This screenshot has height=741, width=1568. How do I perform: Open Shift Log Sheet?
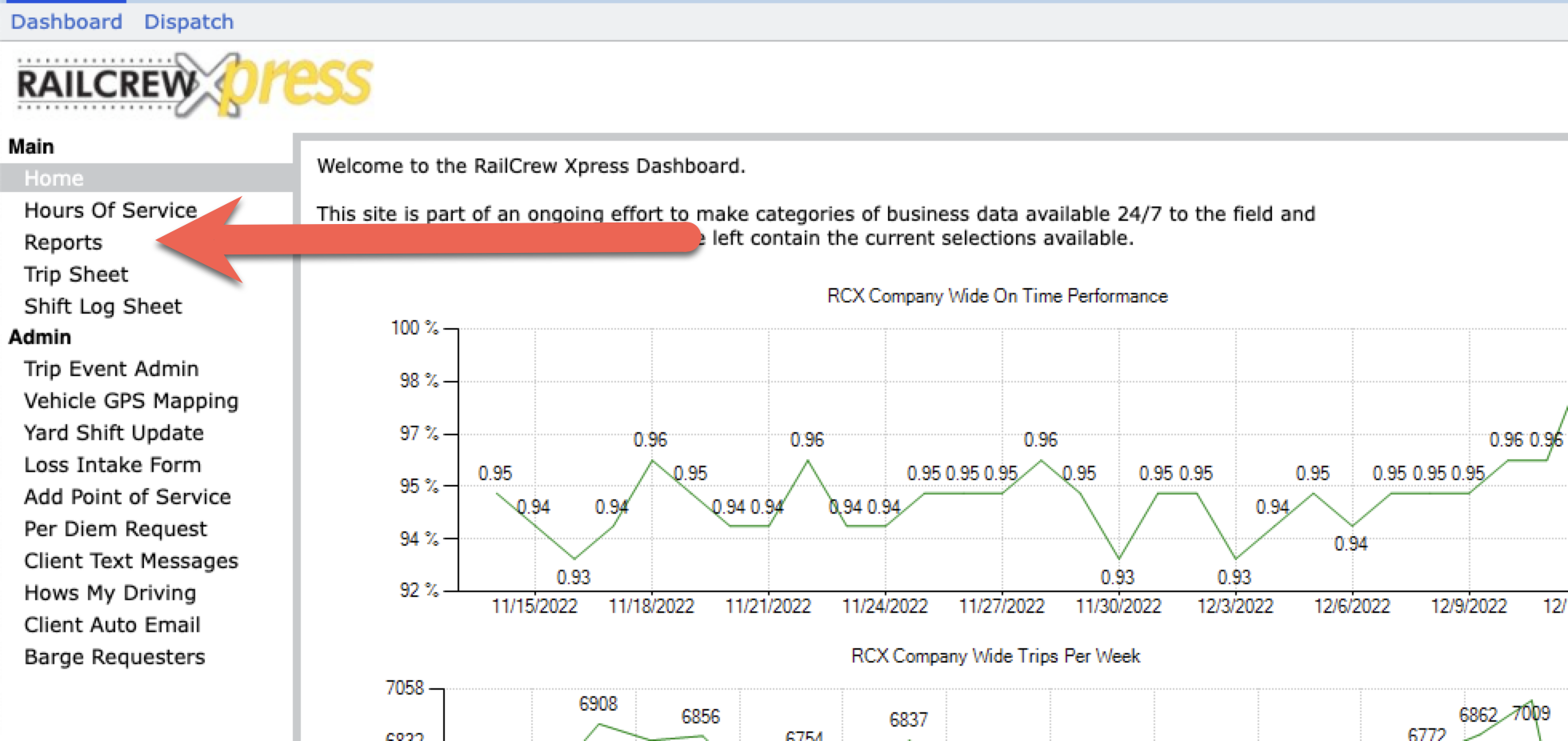click(x=103, y=306)
